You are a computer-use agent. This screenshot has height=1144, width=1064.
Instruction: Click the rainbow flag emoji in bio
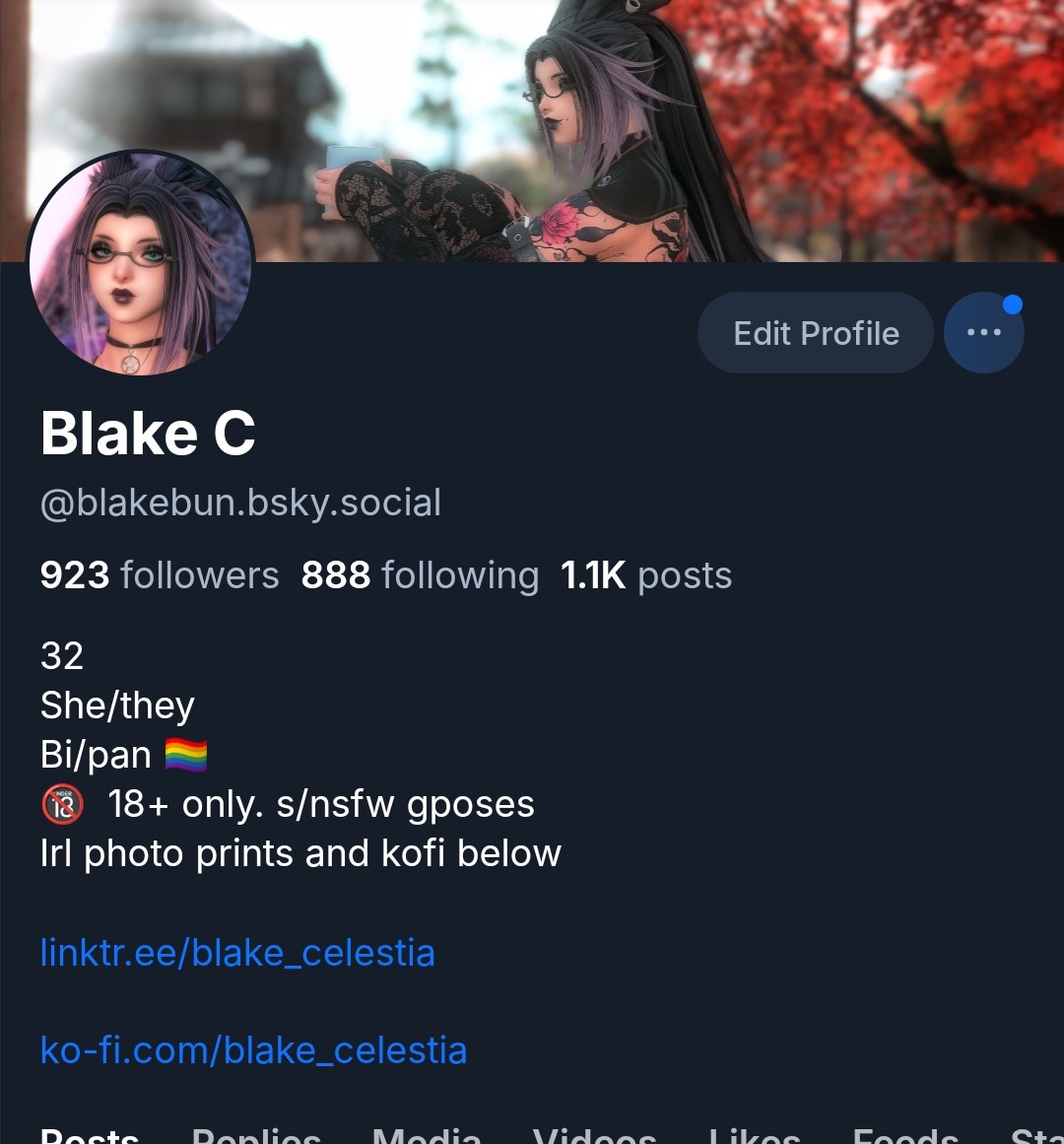[186, 755]
